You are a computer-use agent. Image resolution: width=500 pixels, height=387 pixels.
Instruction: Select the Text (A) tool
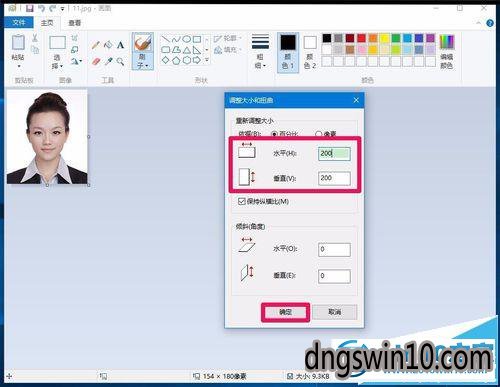click(x=120, y=45)
